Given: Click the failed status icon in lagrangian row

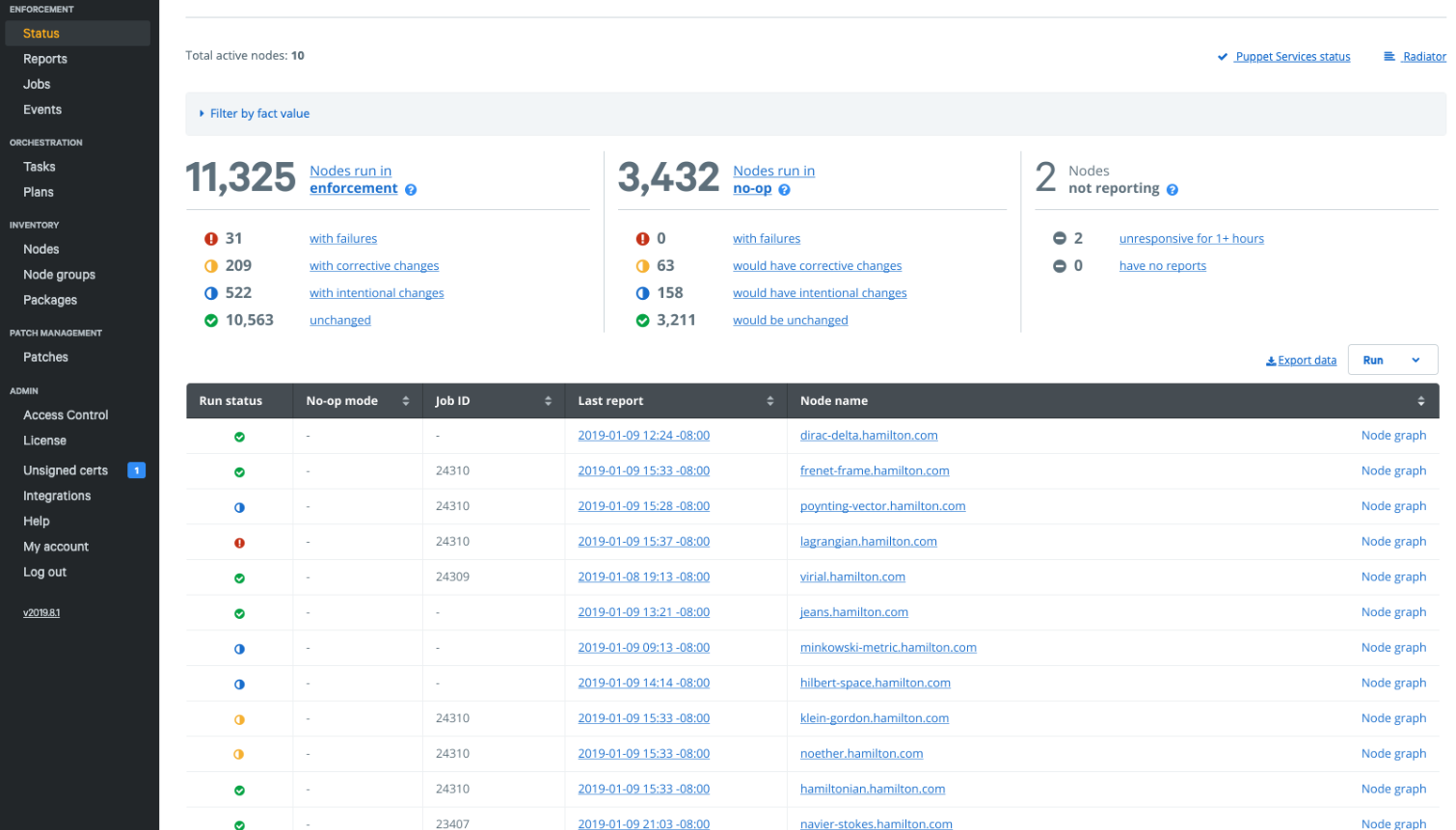Looking at the screenshot, I should (239, 543).
